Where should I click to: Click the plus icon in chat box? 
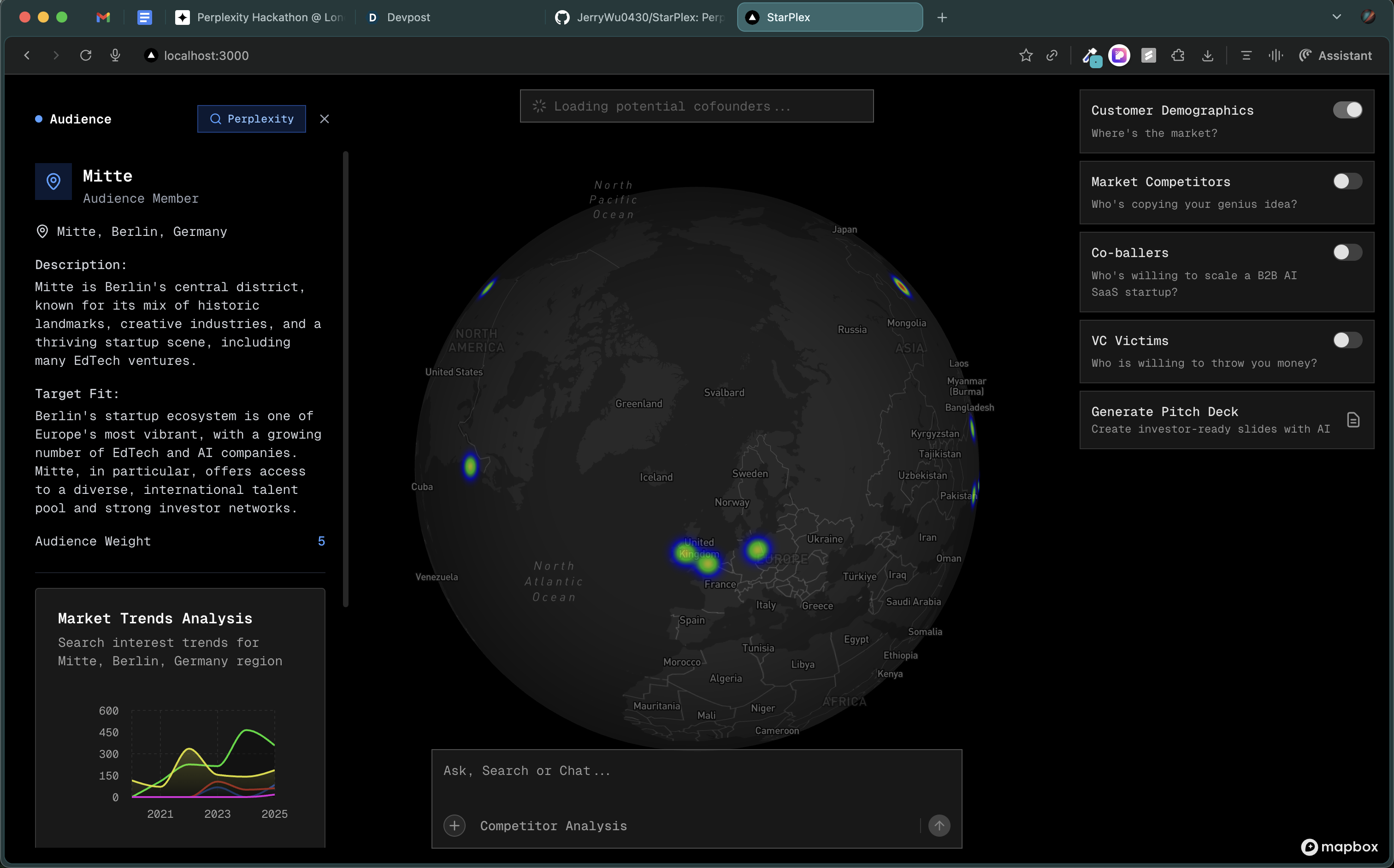click(x=455, y=826)
